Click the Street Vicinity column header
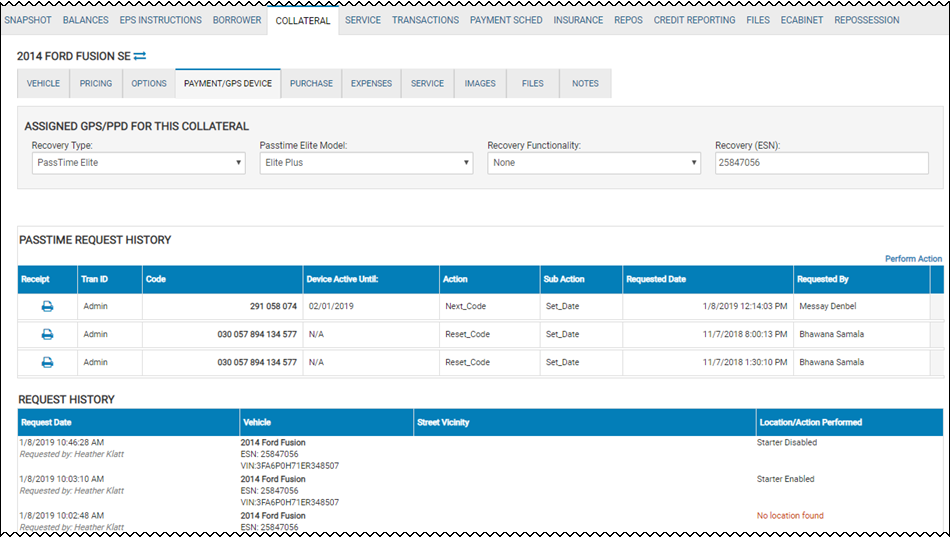This screenshot has height=538, width=950. [585, 422]
